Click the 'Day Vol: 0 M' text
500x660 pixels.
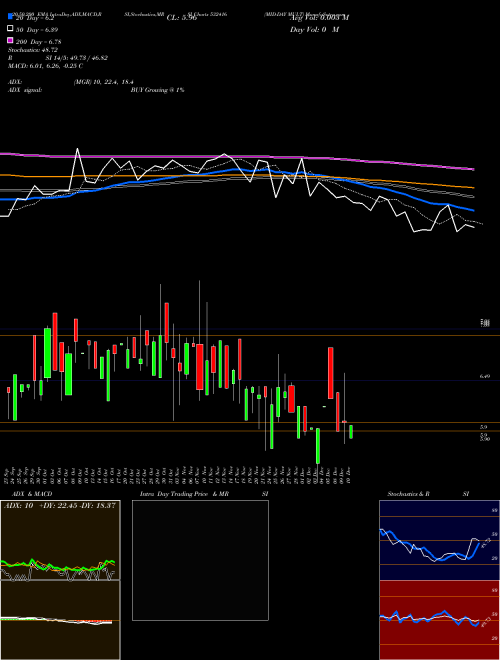[x=314, y=30]
